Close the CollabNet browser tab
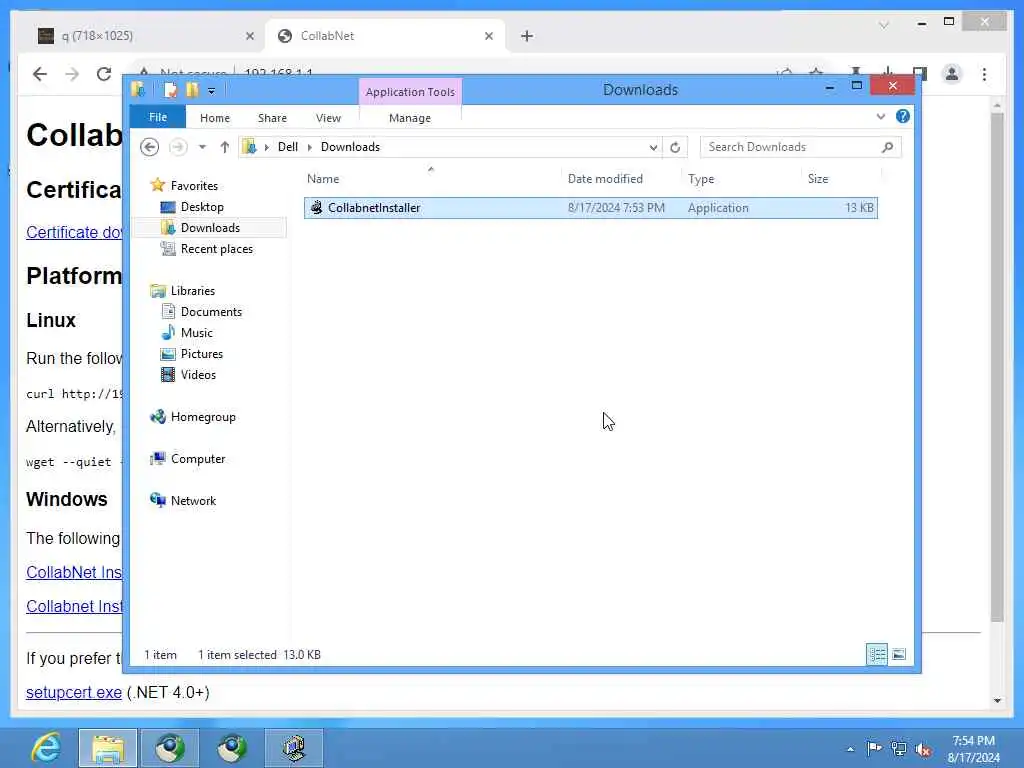 (x=488, y=36)
